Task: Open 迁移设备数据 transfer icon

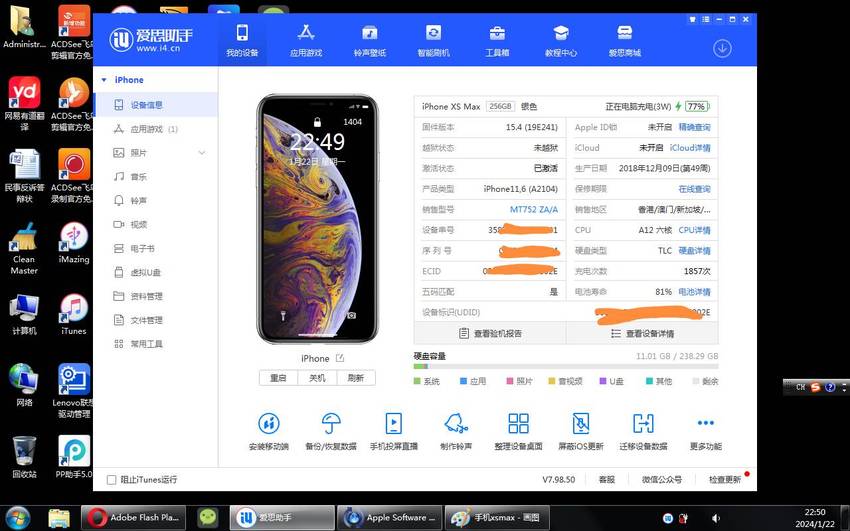Action: click(643, 423)
